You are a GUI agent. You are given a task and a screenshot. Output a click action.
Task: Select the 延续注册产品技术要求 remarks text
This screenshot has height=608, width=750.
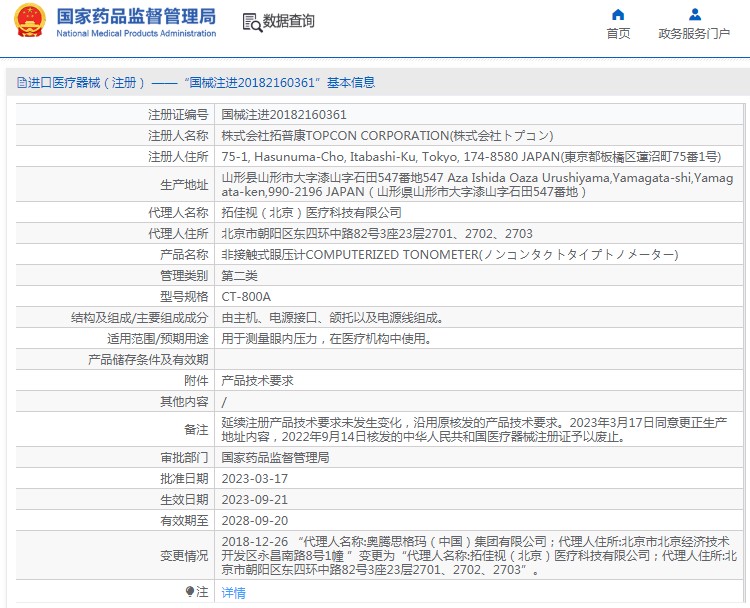pos(474,429)
